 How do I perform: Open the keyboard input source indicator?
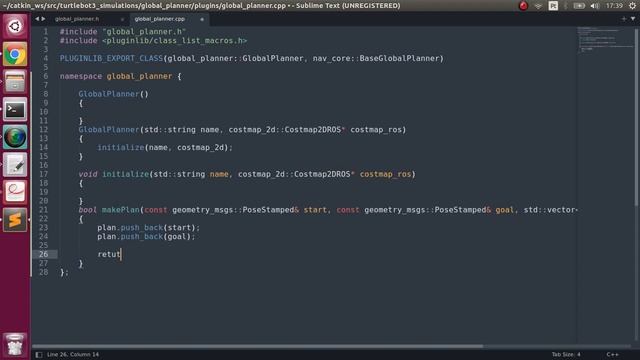point(553,6)
